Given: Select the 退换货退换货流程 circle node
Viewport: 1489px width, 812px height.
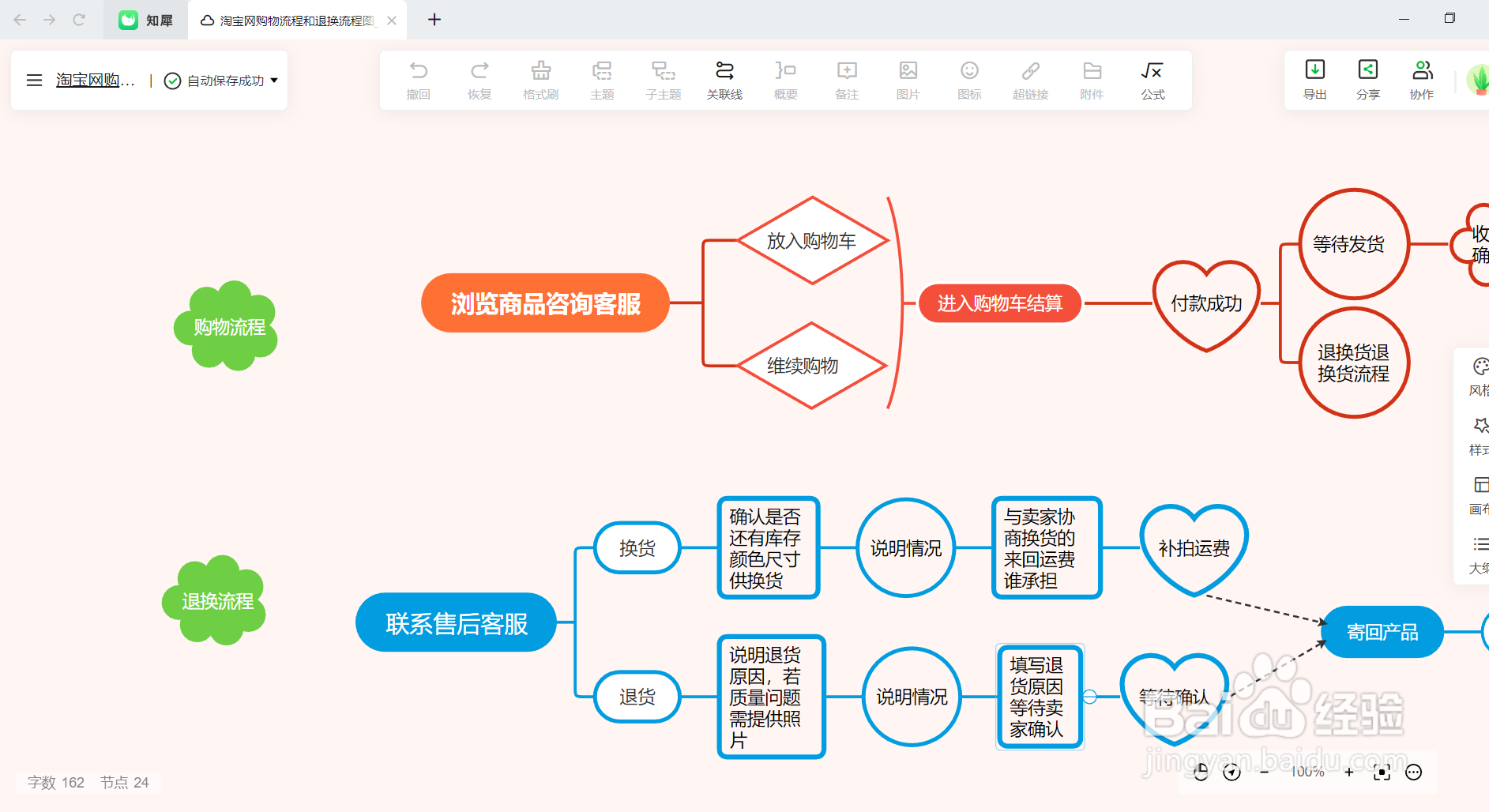Looking at the screenshot, I should 1354,363.
